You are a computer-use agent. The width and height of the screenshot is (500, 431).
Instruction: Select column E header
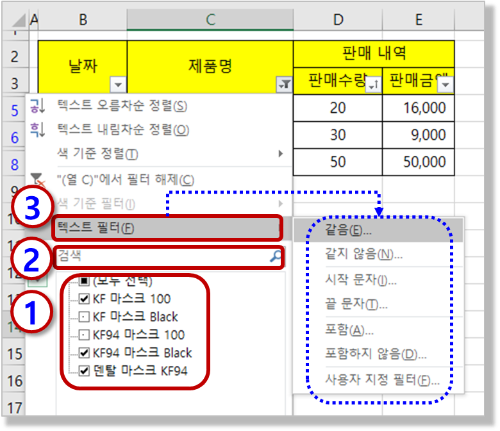point(419,20)
